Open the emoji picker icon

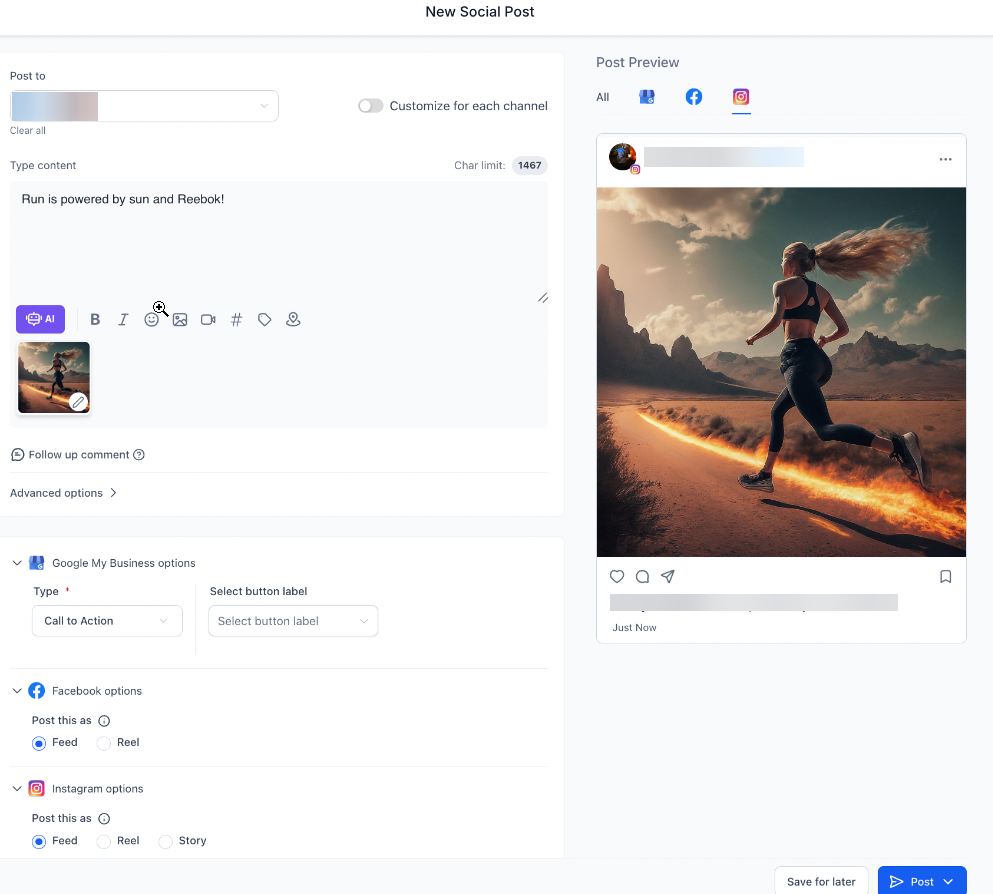[151, 320]
